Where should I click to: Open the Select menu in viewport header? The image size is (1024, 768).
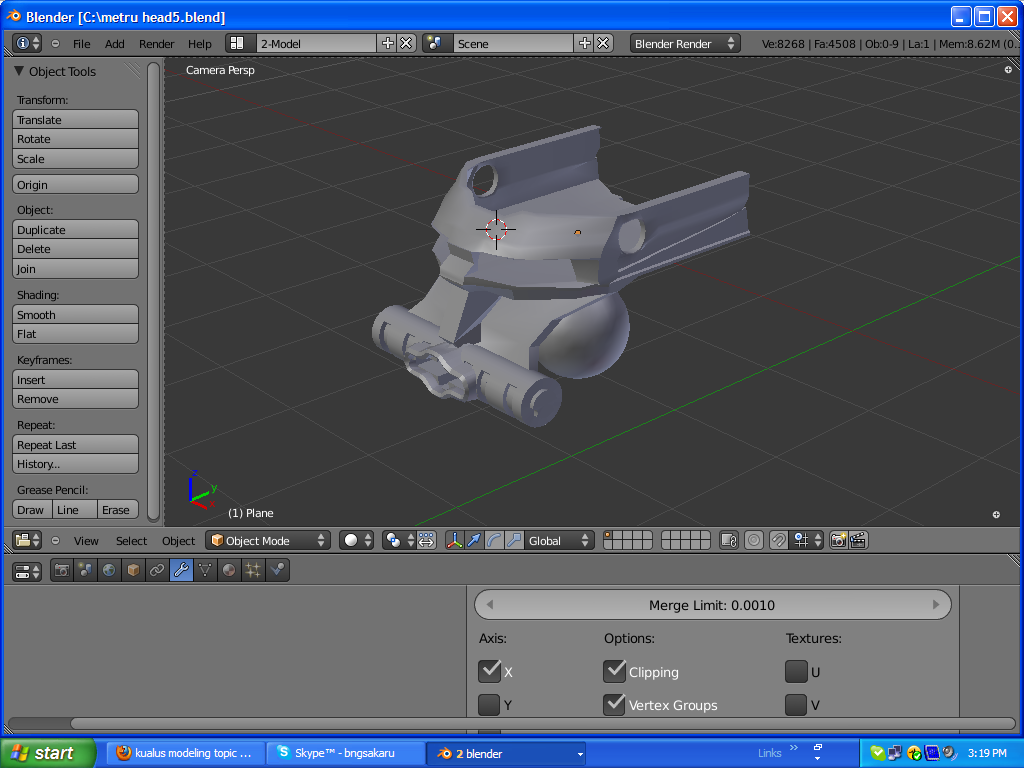click(x=131, y=541)
